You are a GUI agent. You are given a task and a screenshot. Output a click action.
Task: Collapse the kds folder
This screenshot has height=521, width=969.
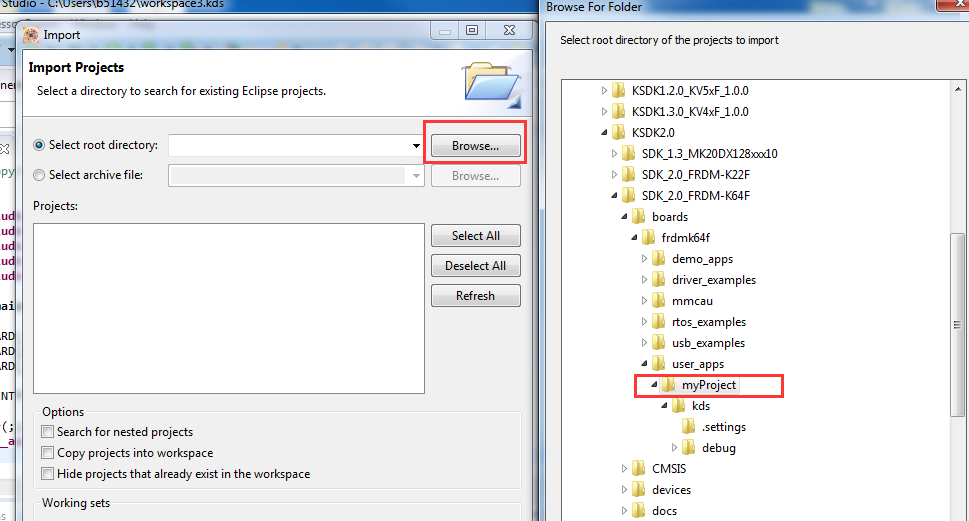coord(664,405)
